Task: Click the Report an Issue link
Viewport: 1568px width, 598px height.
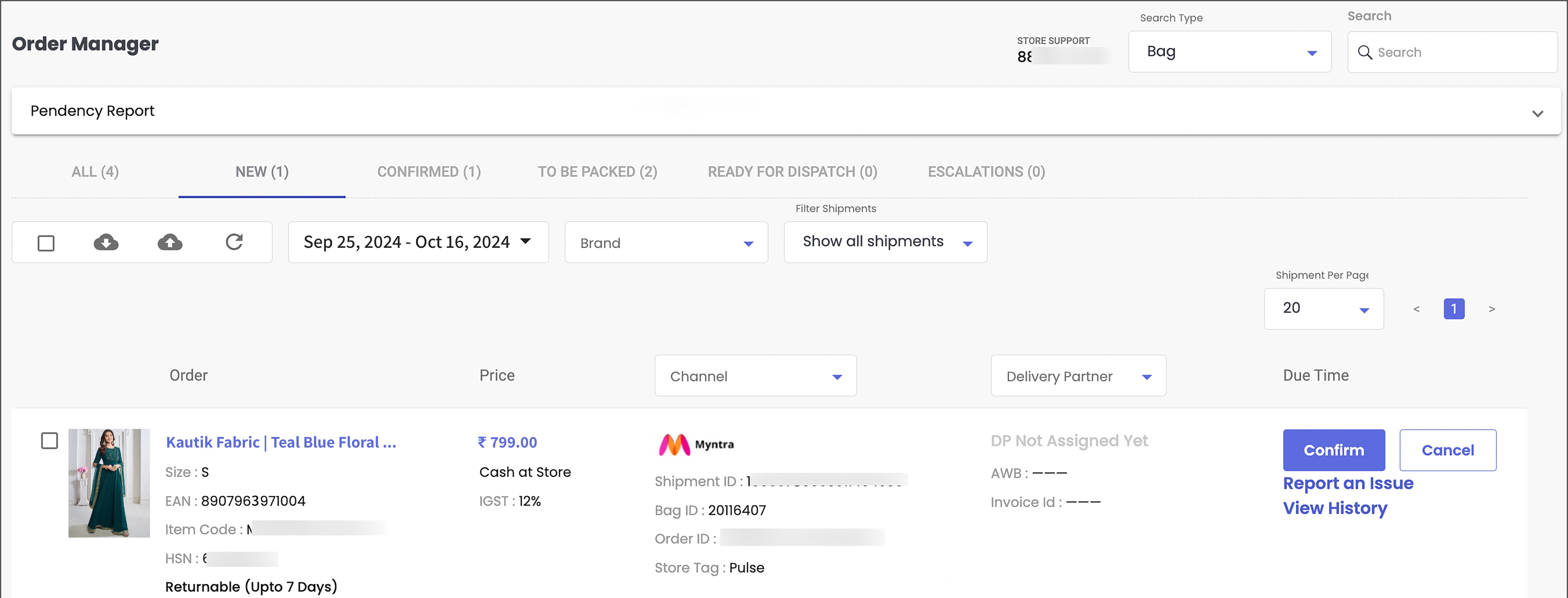Action: [x=1348, y=483]
